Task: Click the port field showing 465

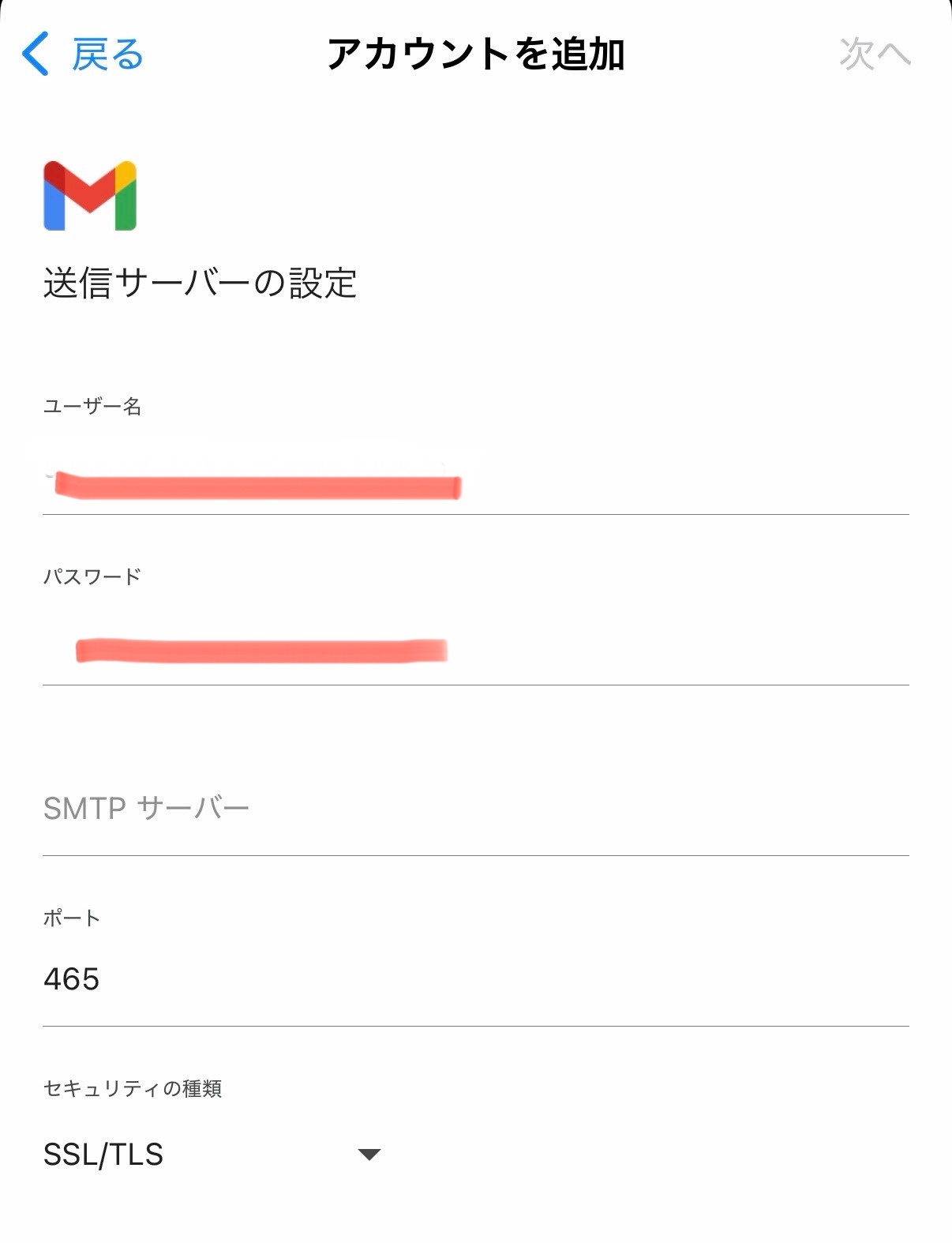Action: pyautogui.click(x=476, y=979)
